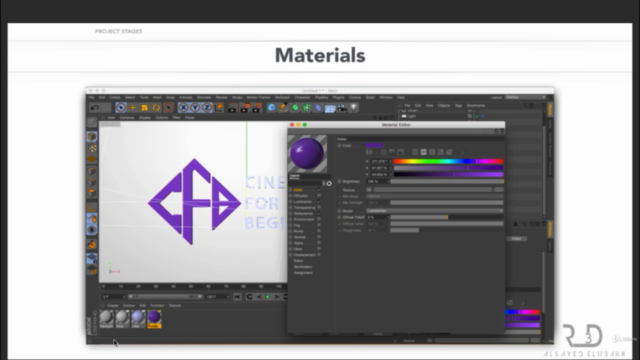Enable the Bump channel checkbox
The height and width of the screenshot is (360, 640).
pyautogui.click(x=319, y=231)
